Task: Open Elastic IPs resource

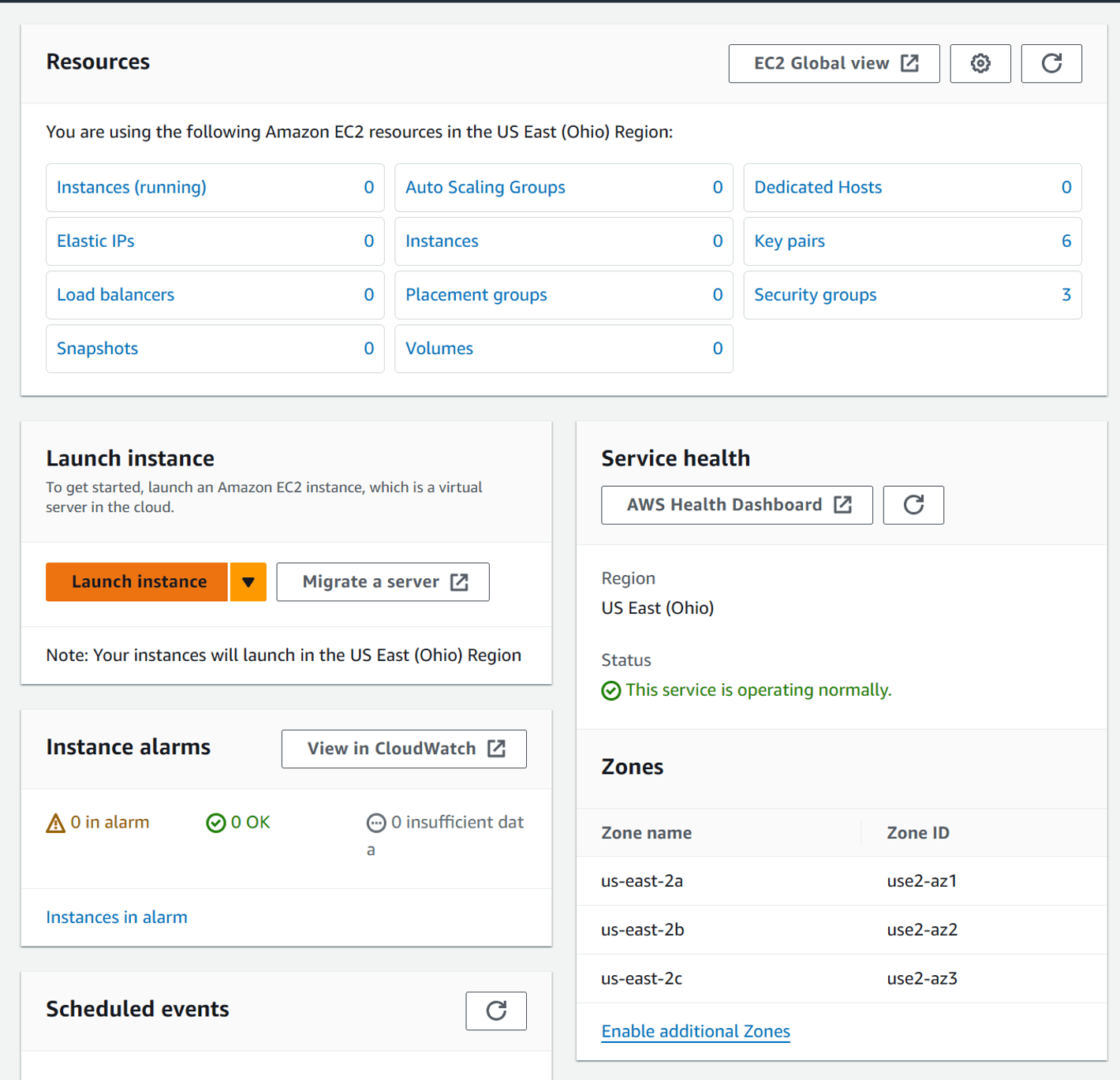Action: point(215,241)
